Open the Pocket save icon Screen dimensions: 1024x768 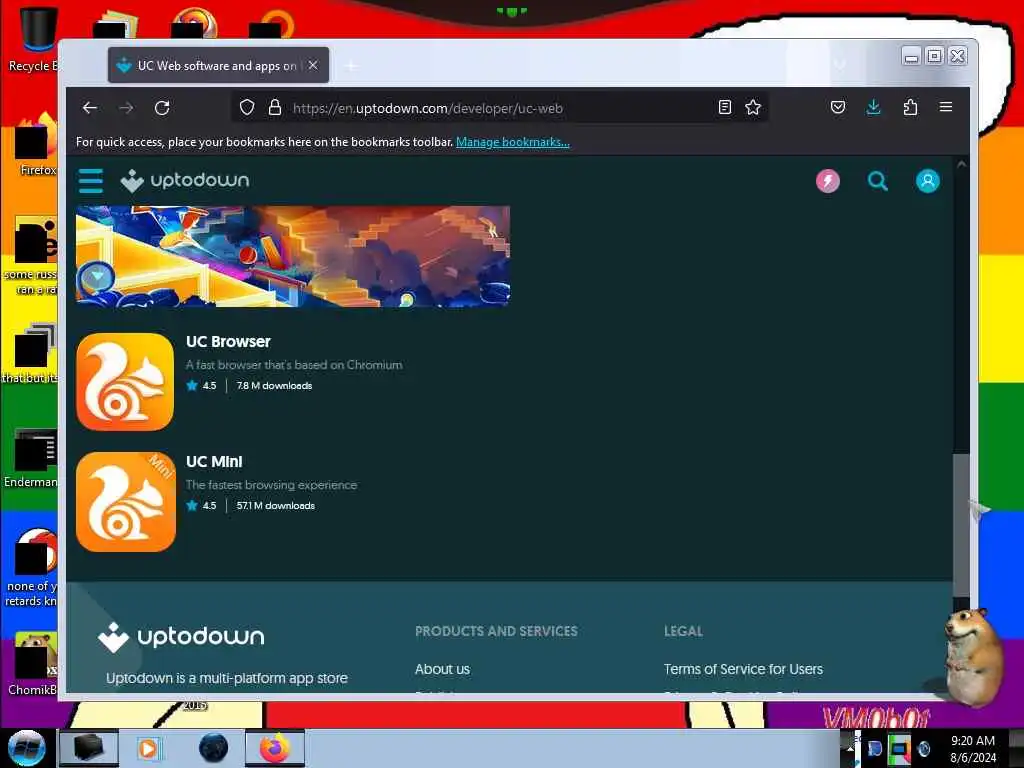point(838,107)
